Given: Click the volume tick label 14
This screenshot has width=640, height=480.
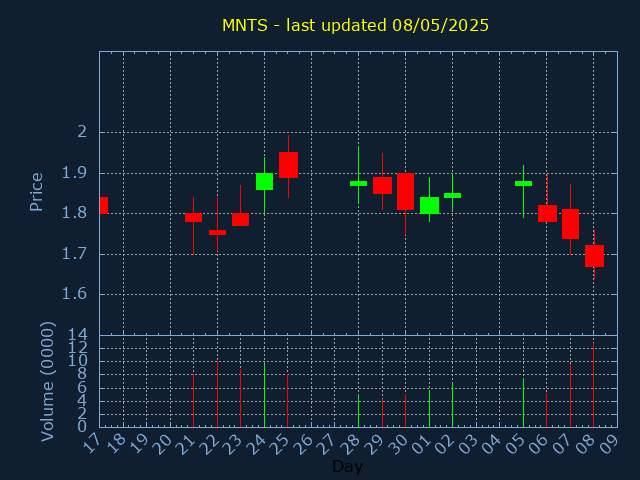Looking at the screenshot, I should pyautogui.click(x=77, y=335).
